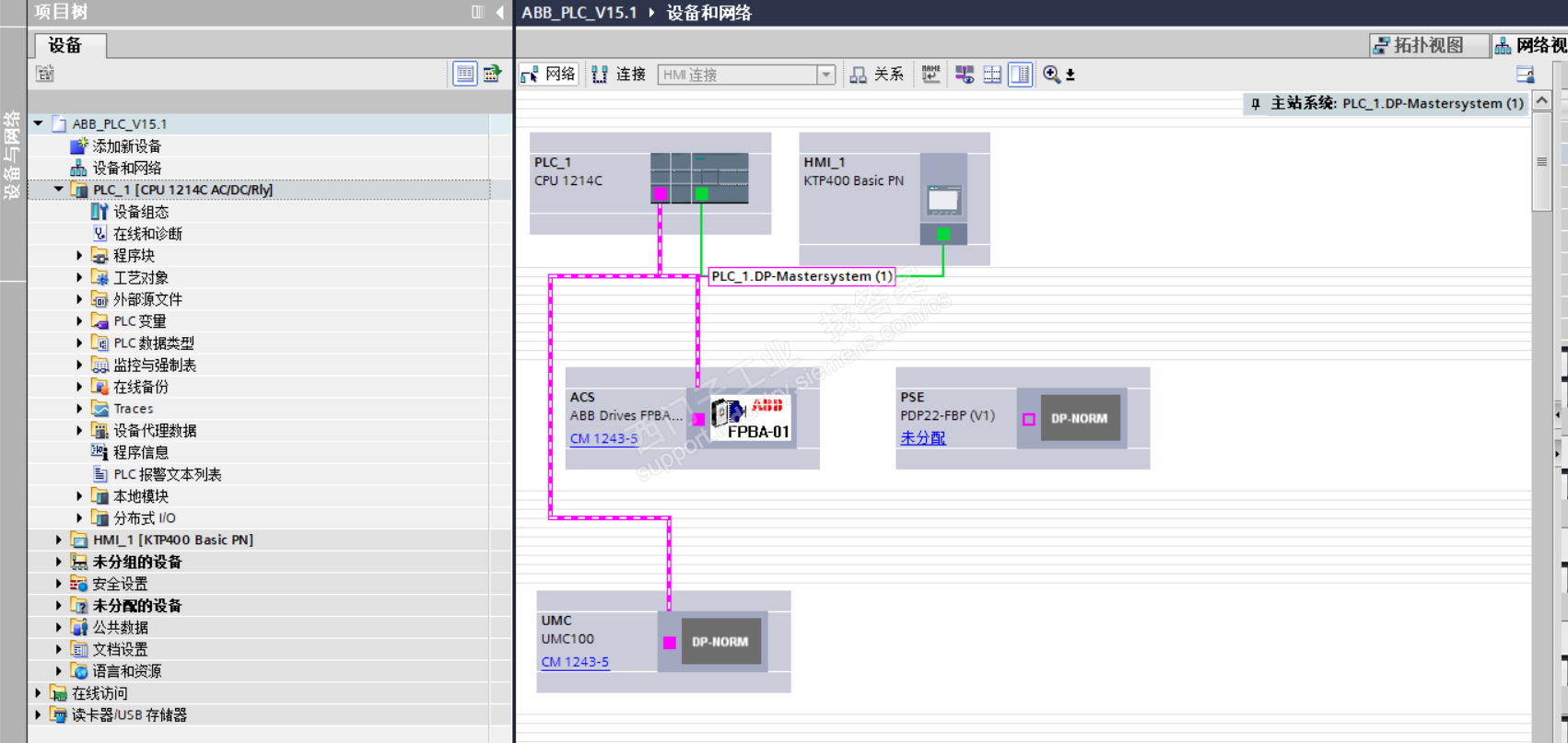This screenshot has width=1568, height=743.
Task: Collapse the project tree panel with the arrow
Action: (500, 12)
